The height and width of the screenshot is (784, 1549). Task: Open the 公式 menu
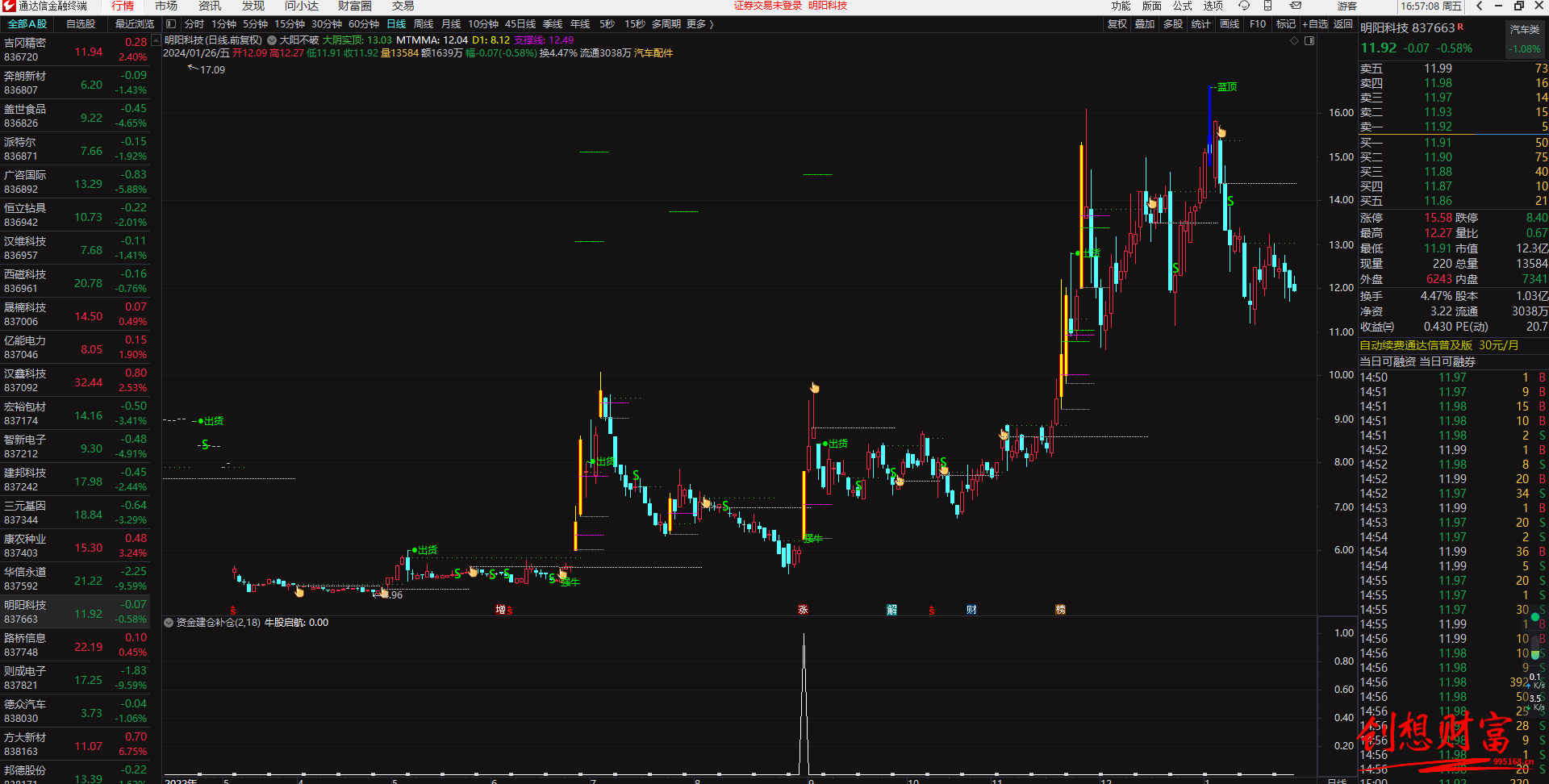[1183, 6]
